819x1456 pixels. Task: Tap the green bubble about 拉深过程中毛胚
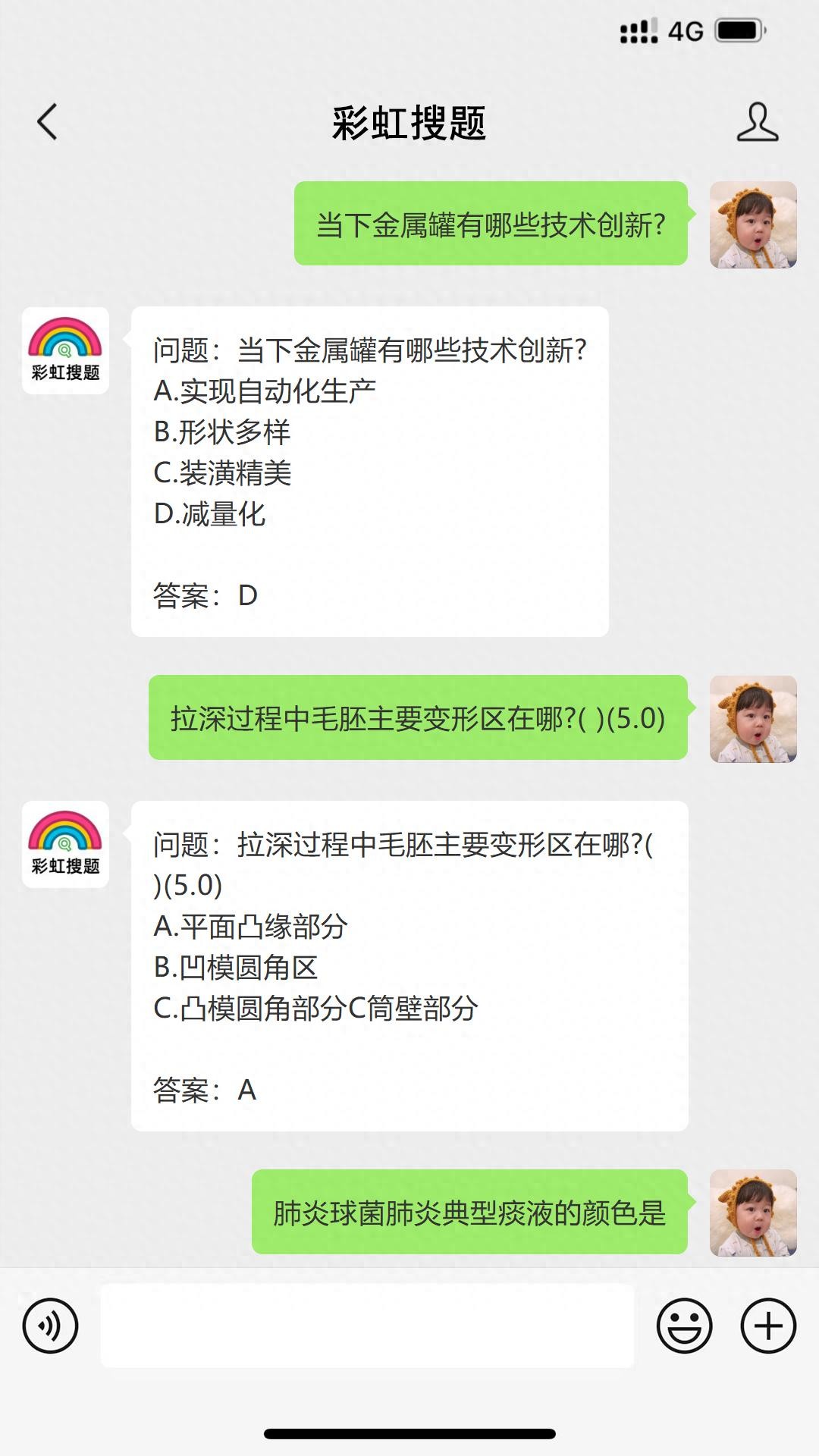pos(418,718)
